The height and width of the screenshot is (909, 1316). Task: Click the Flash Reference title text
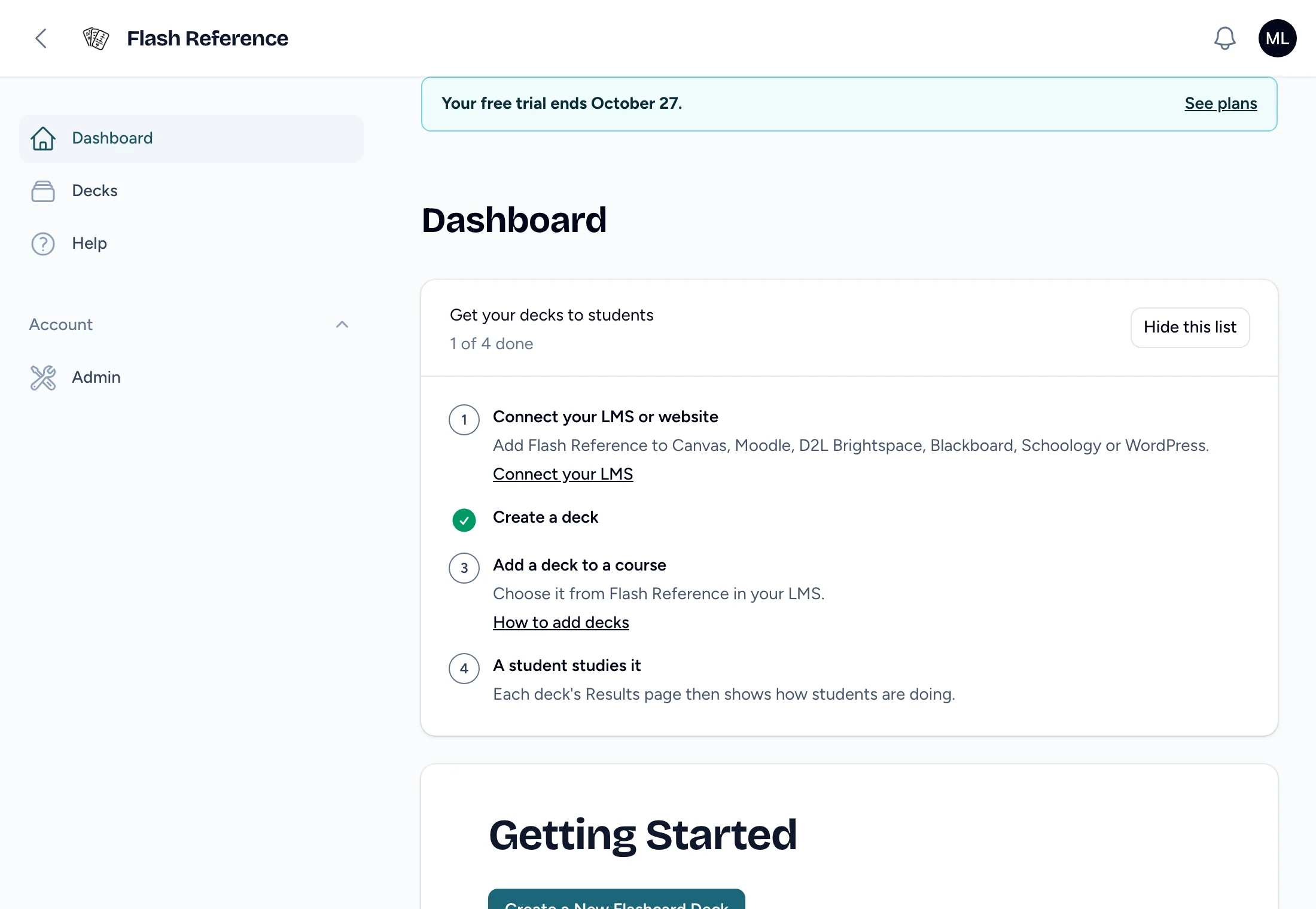pyautogui.click(x=208, y=38)
